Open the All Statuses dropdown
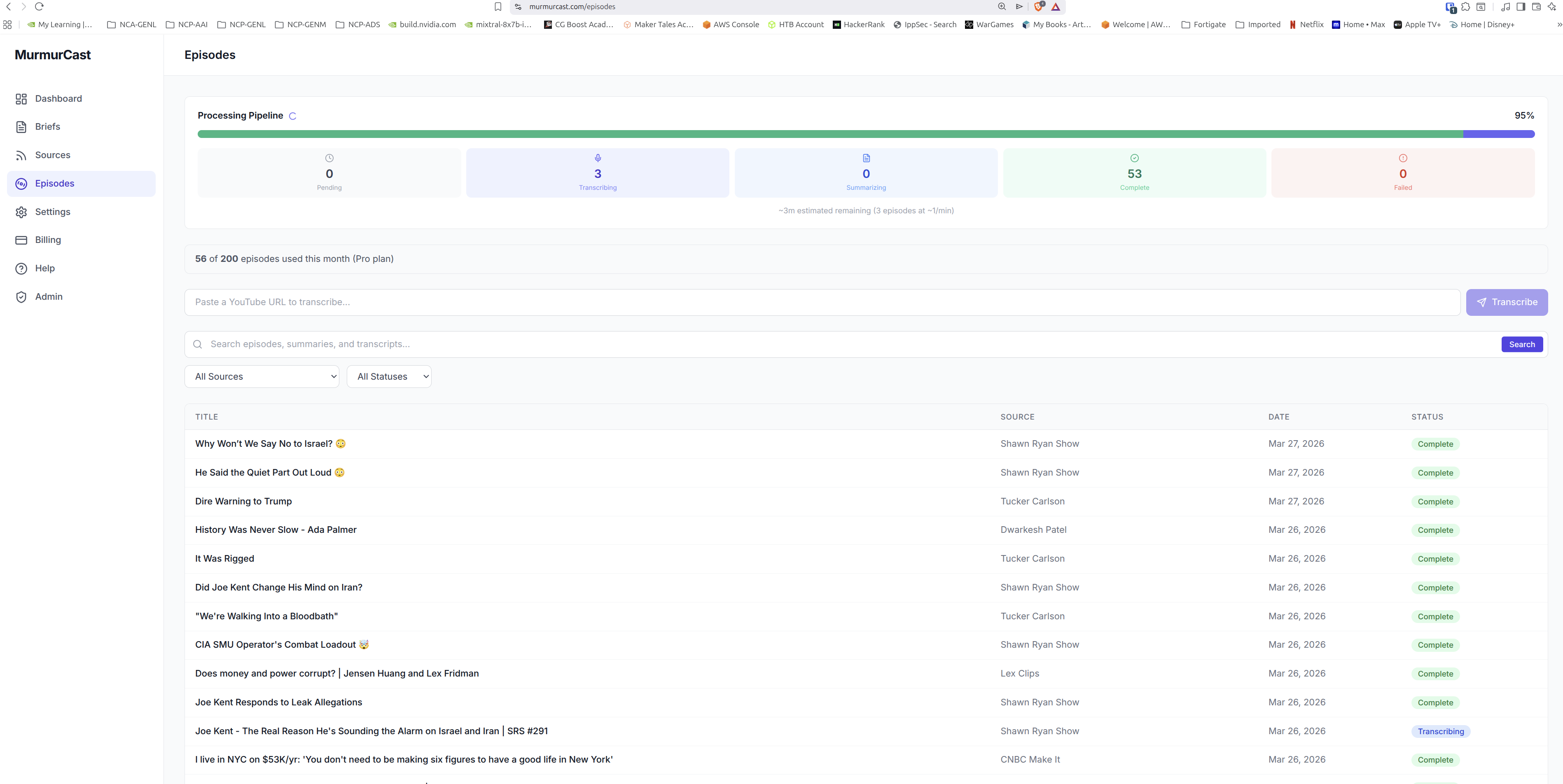Viewport: 1563px width, 784px height. click(389, 376)
